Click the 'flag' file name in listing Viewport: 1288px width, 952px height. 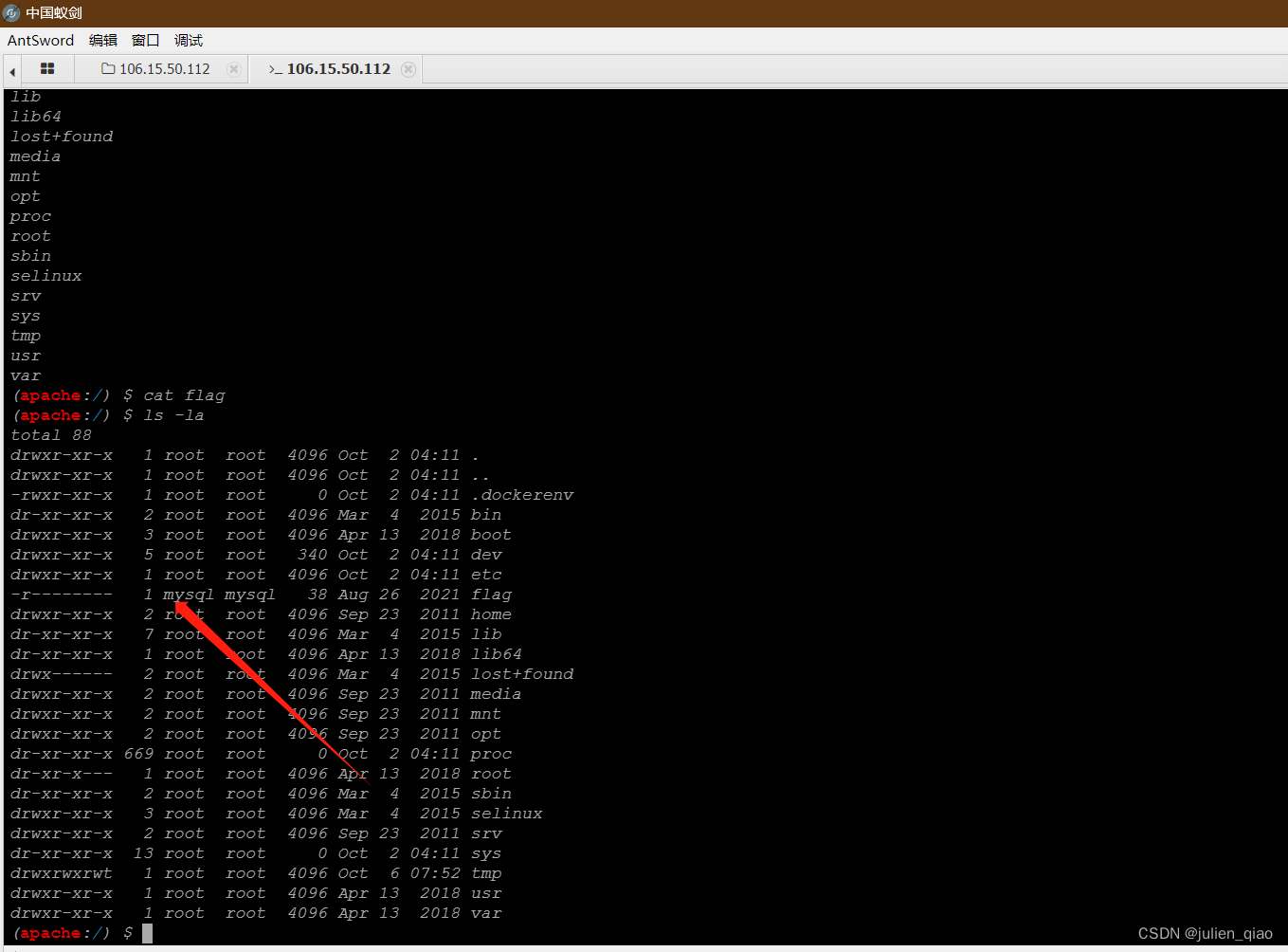coord(492,595)
